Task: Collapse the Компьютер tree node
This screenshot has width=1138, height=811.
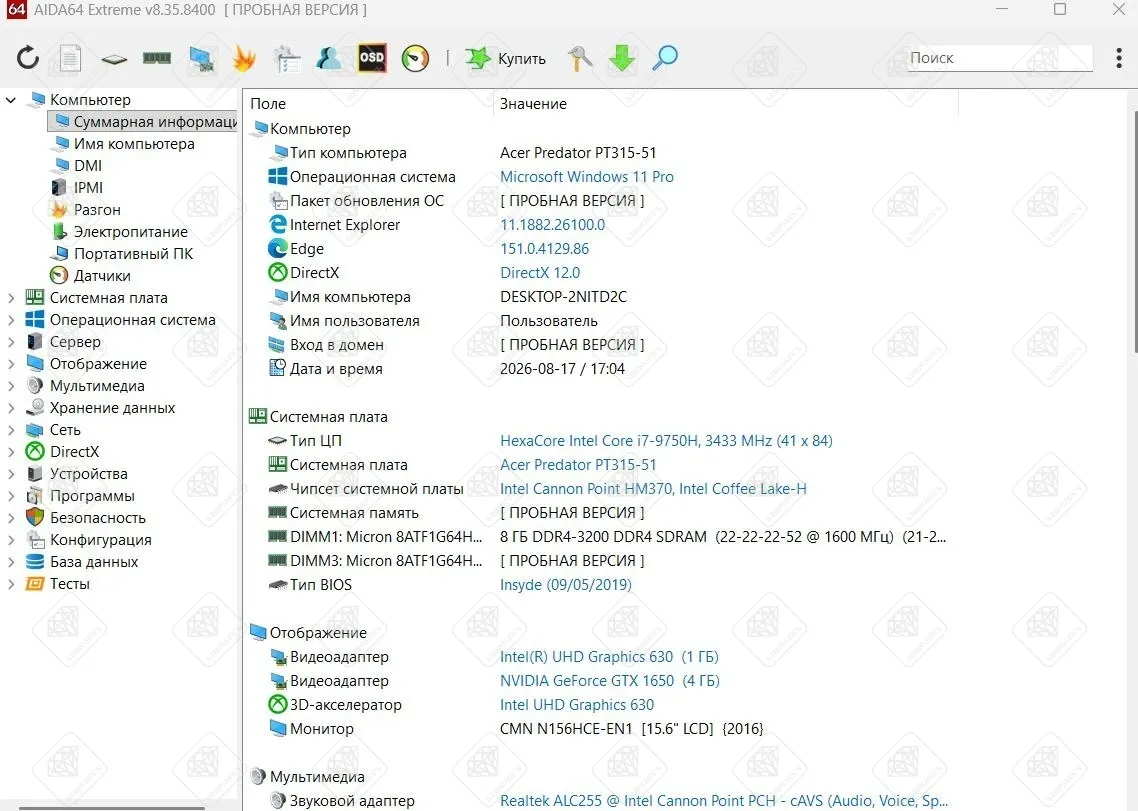Action: pyautogui.click(x=11, y=99)
